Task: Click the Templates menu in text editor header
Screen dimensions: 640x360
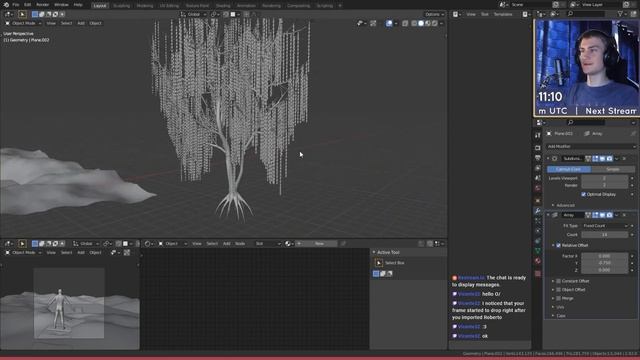Action: (x=503, y=14)
